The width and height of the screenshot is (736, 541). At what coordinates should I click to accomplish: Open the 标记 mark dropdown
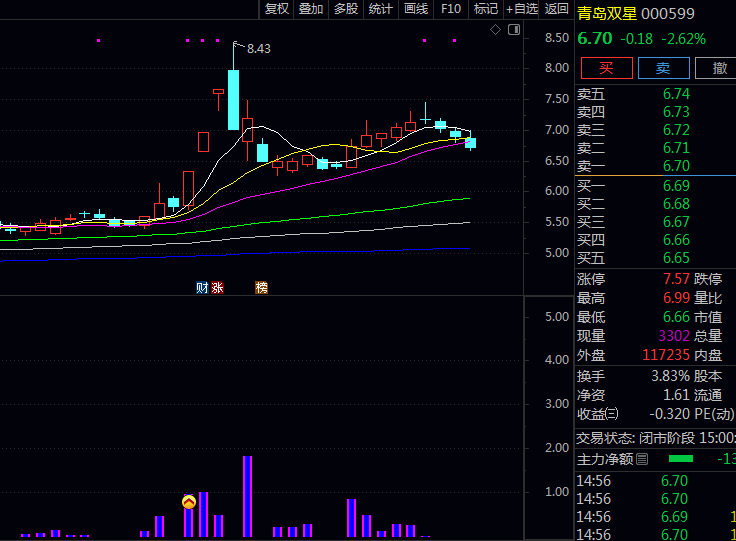[x=485, y=9]
